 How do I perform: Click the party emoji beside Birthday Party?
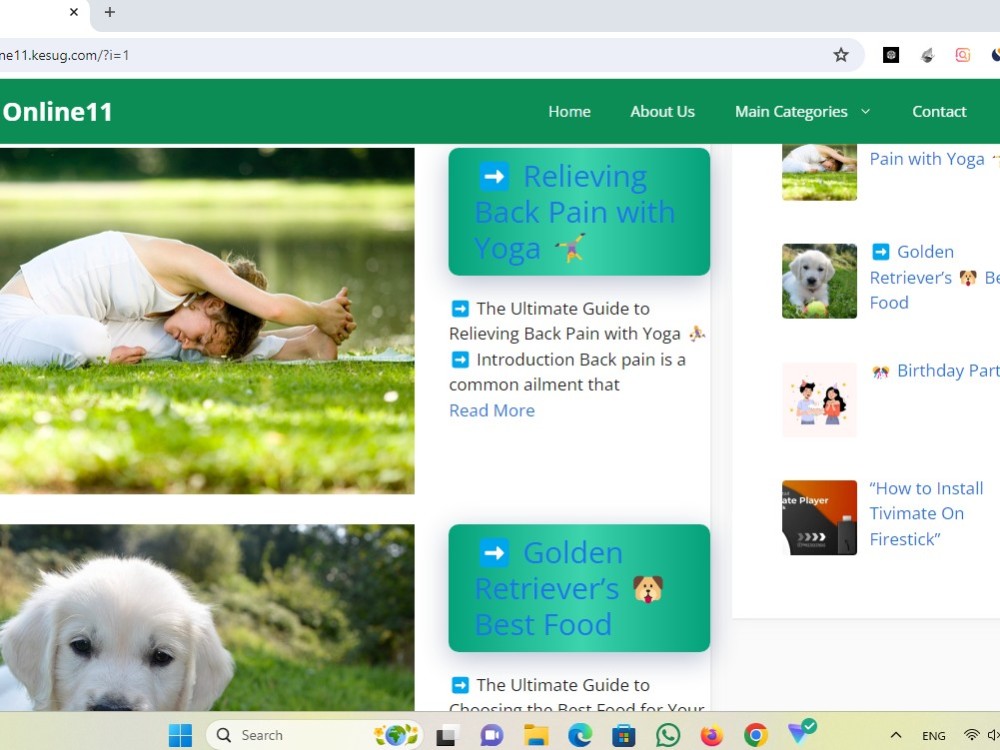(x=881, y=371)
